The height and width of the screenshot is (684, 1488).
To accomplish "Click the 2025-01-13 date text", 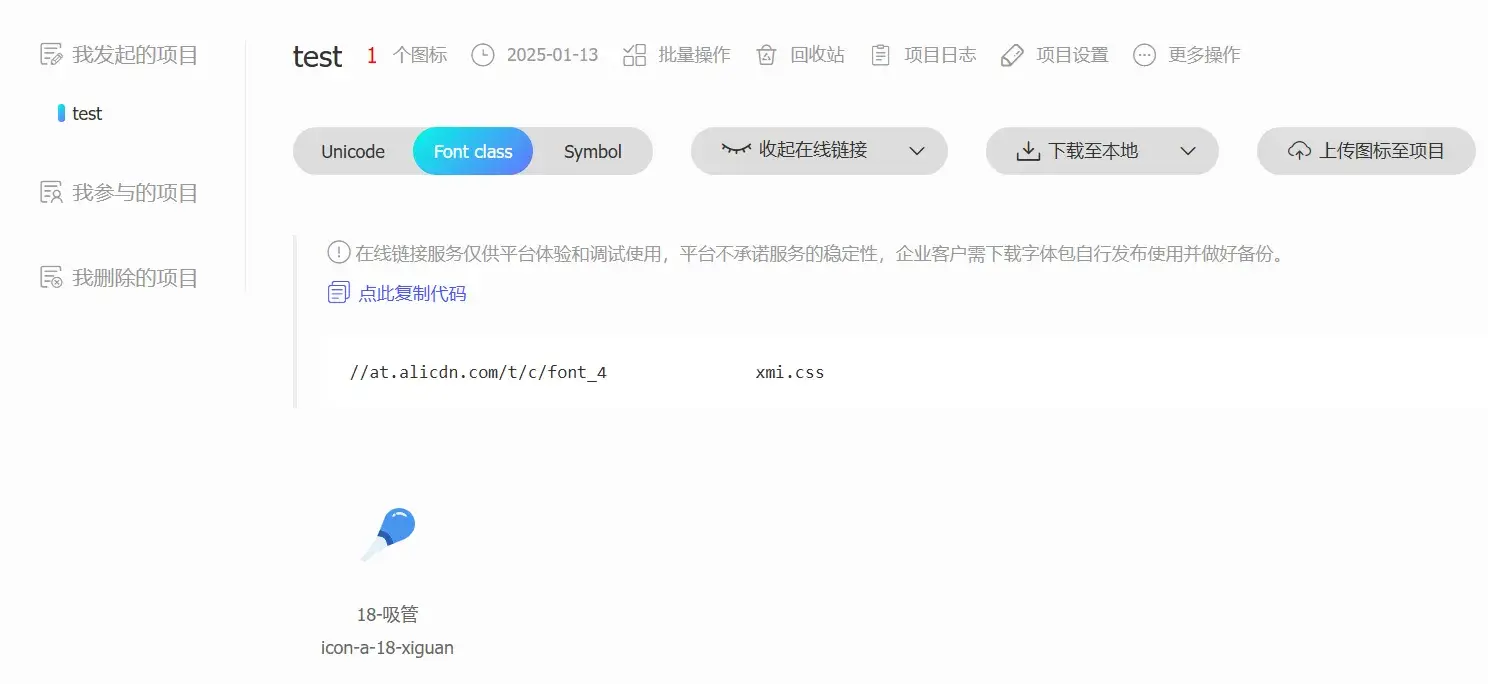I will [552, 55].
